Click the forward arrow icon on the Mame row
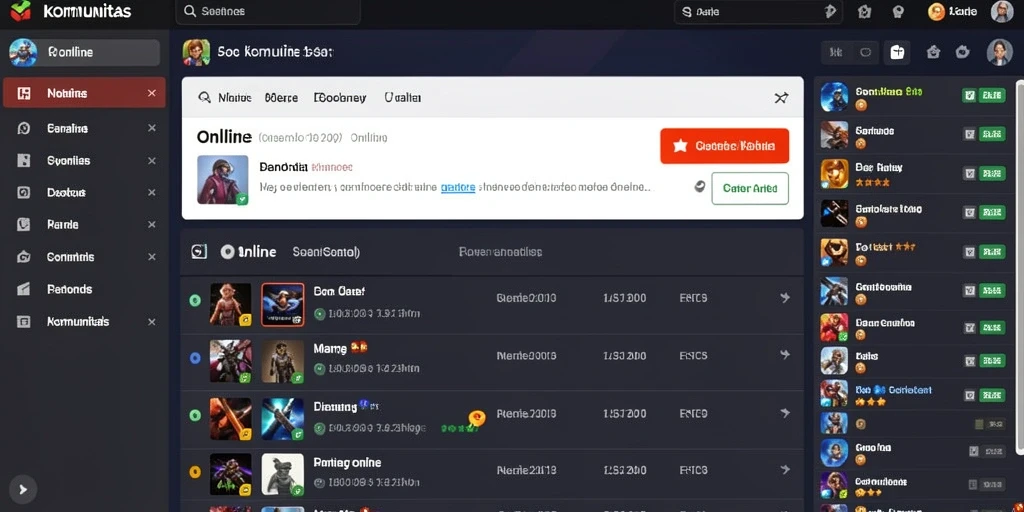Viewport: 1024px width, 512px height. 785,355
